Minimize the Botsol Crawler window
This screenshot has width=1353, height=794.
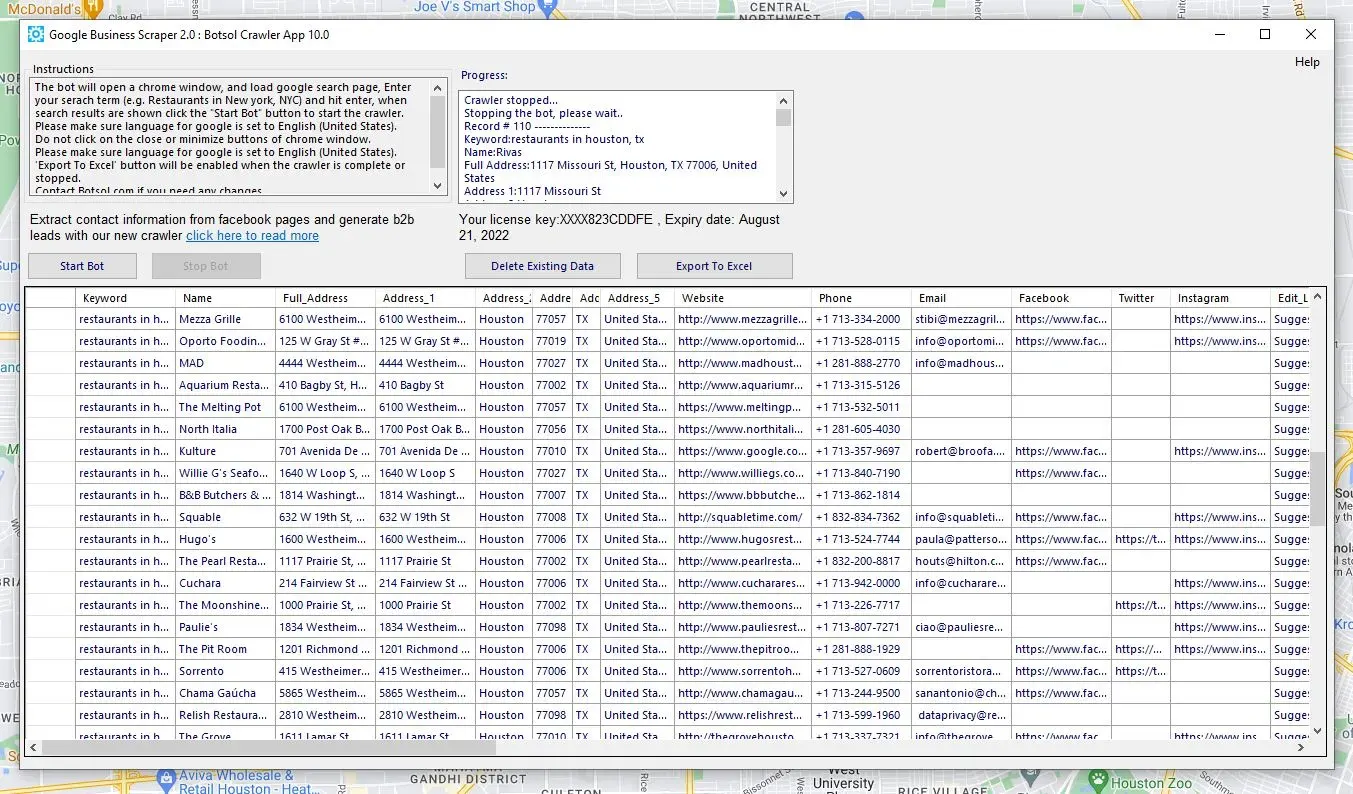(1219, 34)
